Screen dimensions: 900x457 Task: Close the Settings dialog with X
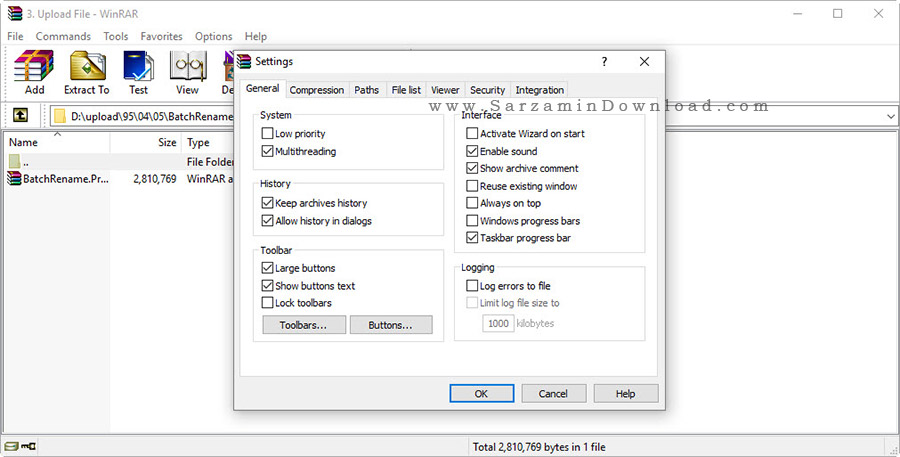(x=645, y=61)
